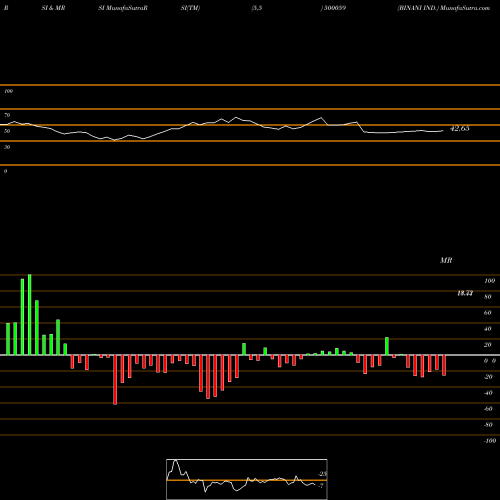Click the MR axis label -100

click(x=490, y=441)
